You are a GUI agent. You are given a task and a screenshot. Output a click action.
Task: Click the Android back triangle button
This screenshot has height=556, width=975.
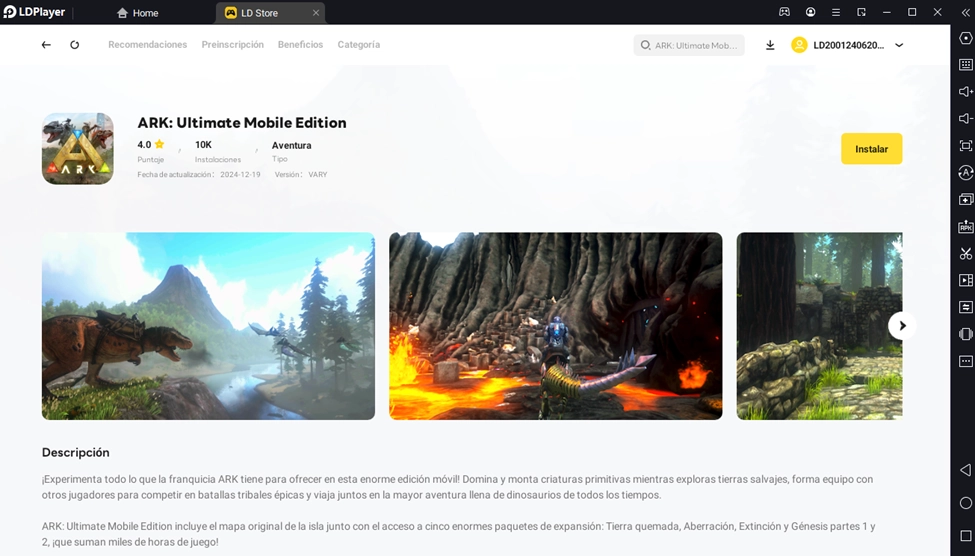[x=966, y=470]
